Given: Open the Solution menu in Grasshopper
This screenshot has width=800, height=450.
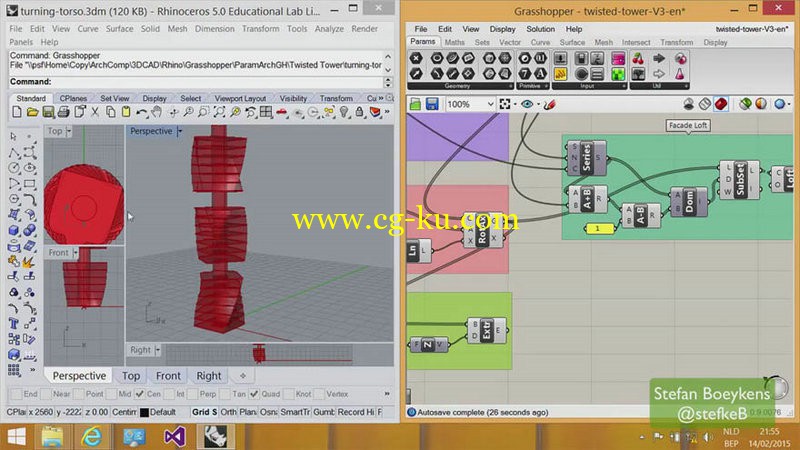Looking at the screenshot, I should tap(540, 29).
